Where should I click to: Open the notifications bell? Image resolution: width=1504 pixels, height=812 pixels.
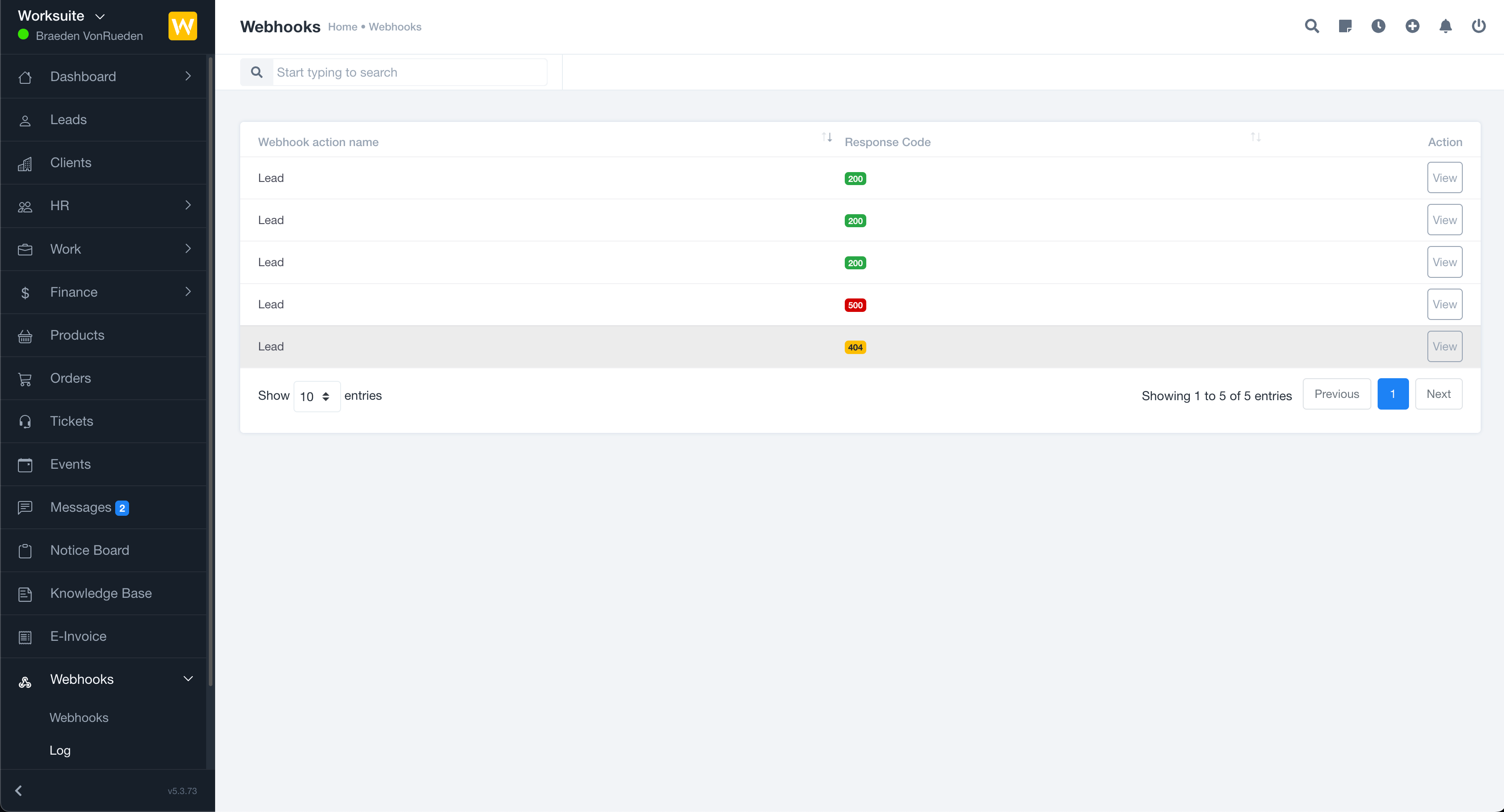[1445, 26]
